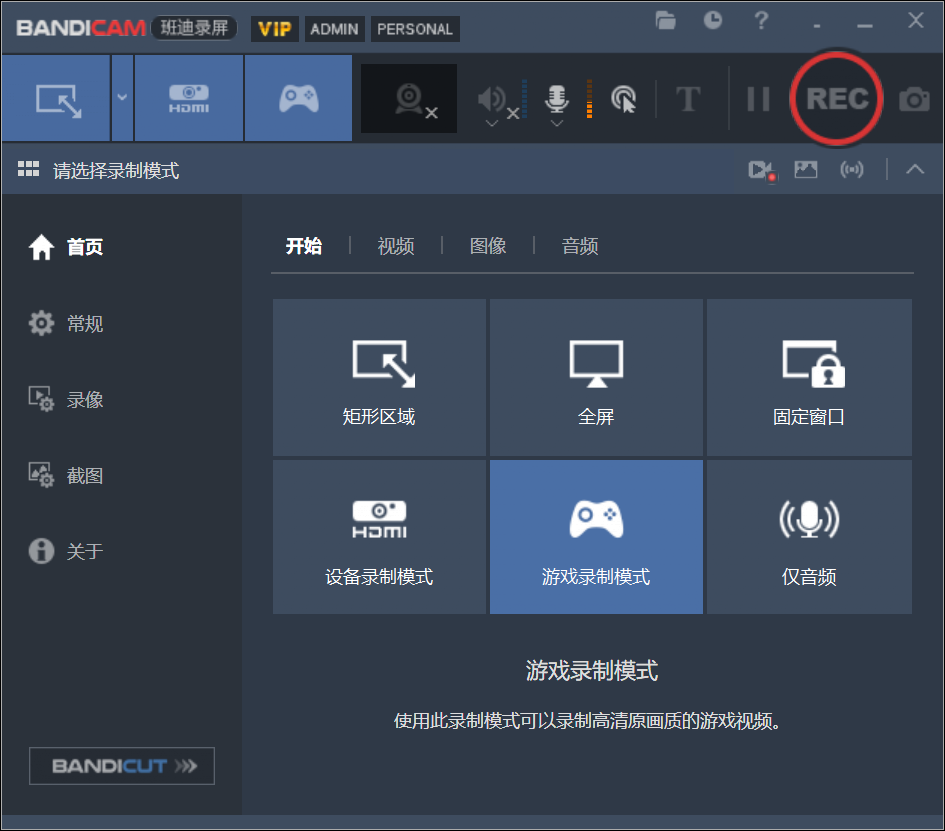Click the pause recording button
The height and width of the screenshot is (831, 945).
(758, 99)
